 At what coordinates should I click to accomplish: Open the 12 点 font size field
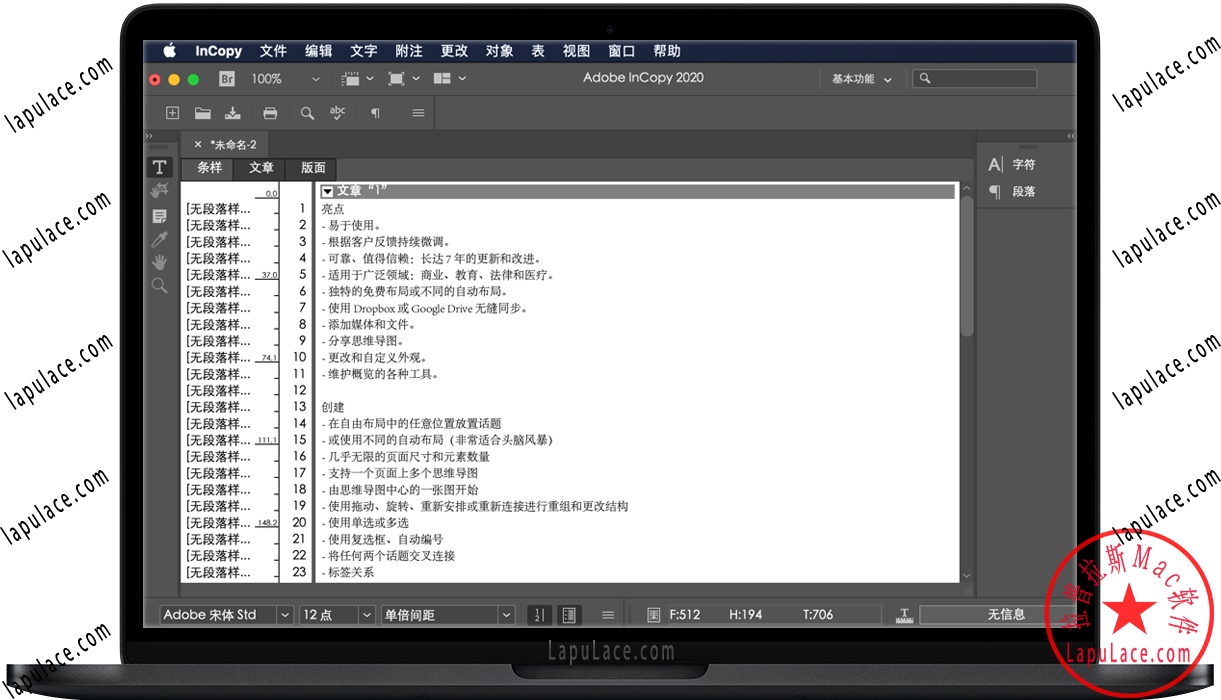[330, 614]
